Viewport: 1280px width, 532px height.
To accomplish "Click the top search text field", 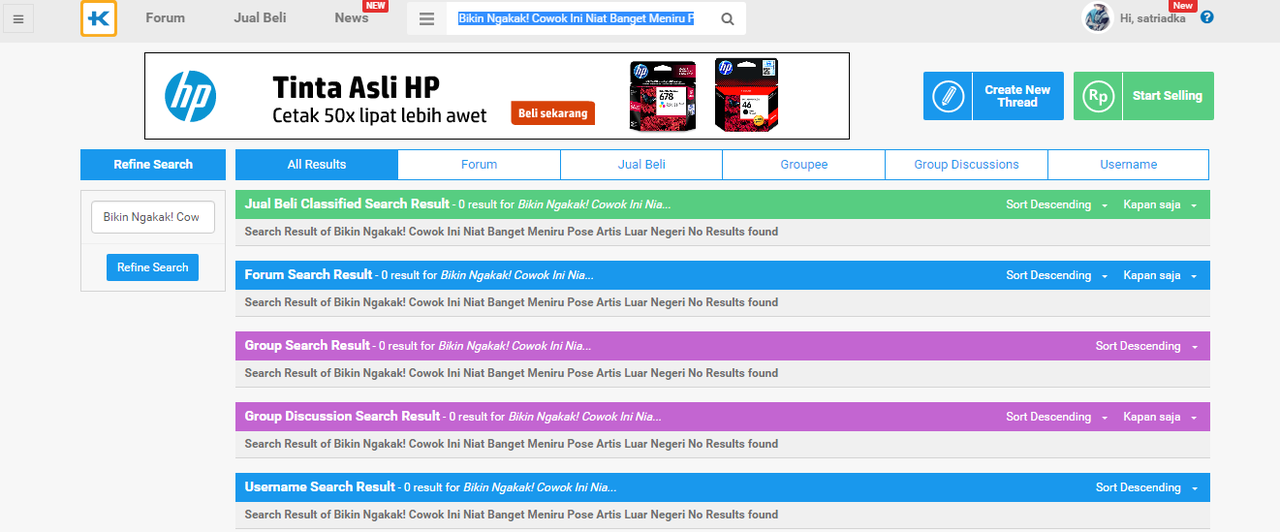I will pos(576,19).
